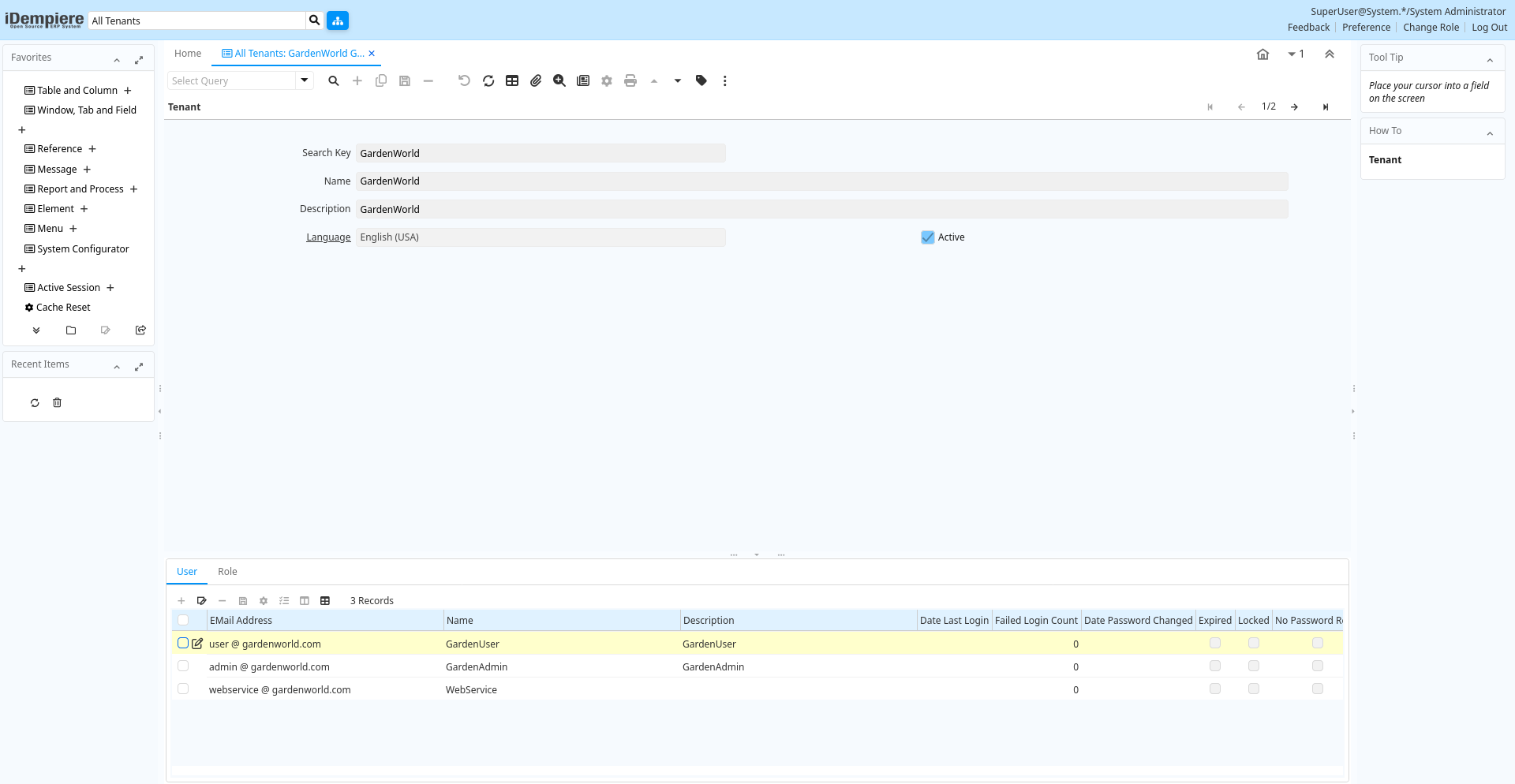Check the select-all checkbox in User grid header

(183, 621)
